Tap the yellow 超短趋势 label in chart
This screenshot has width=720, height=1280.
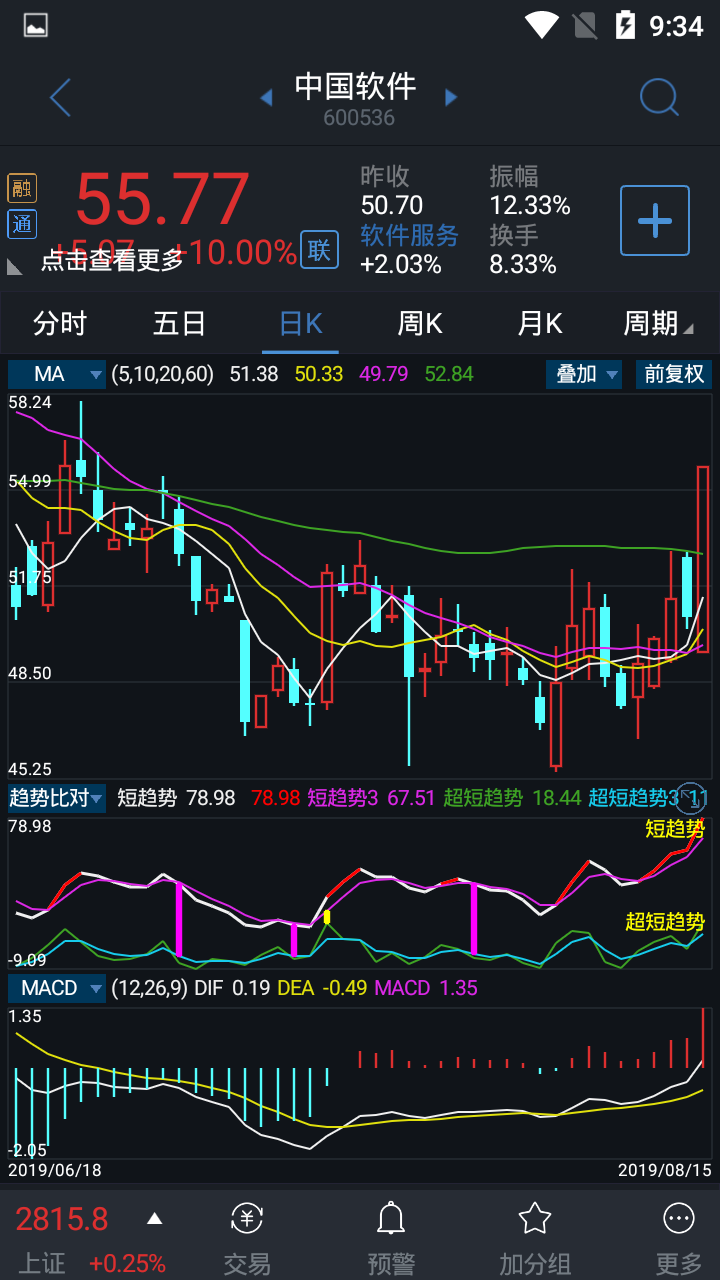coord(665,922)
